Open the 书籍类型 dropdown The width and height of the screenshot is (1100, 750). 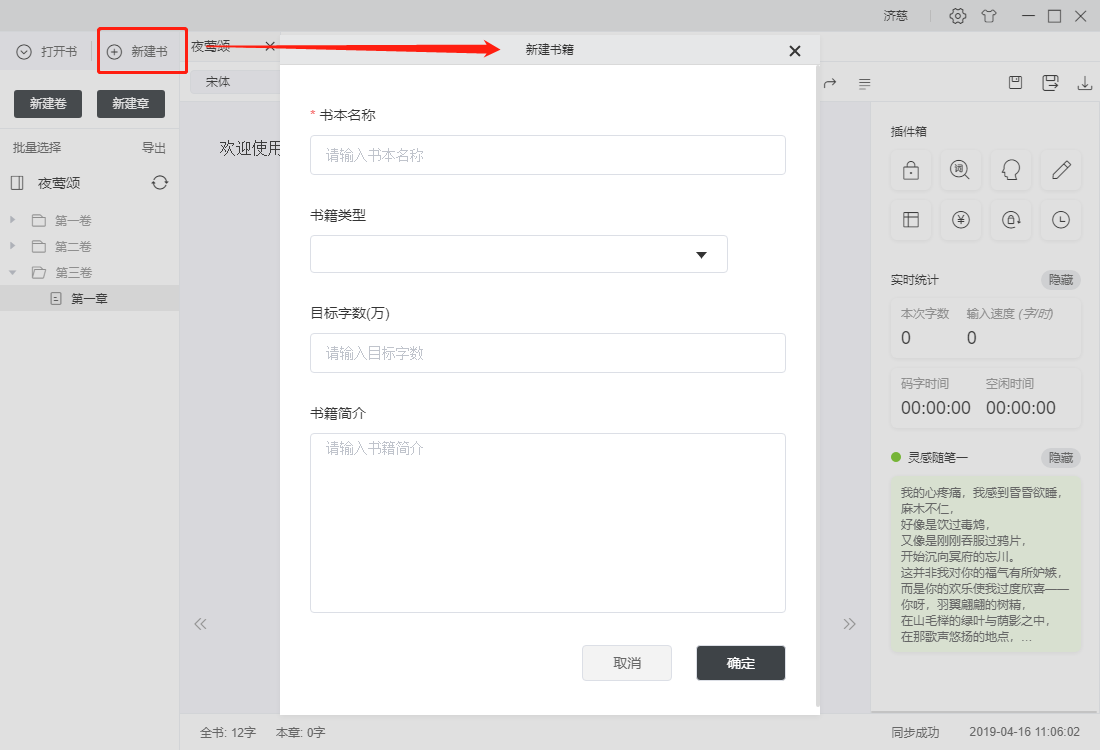coord(519,254)
